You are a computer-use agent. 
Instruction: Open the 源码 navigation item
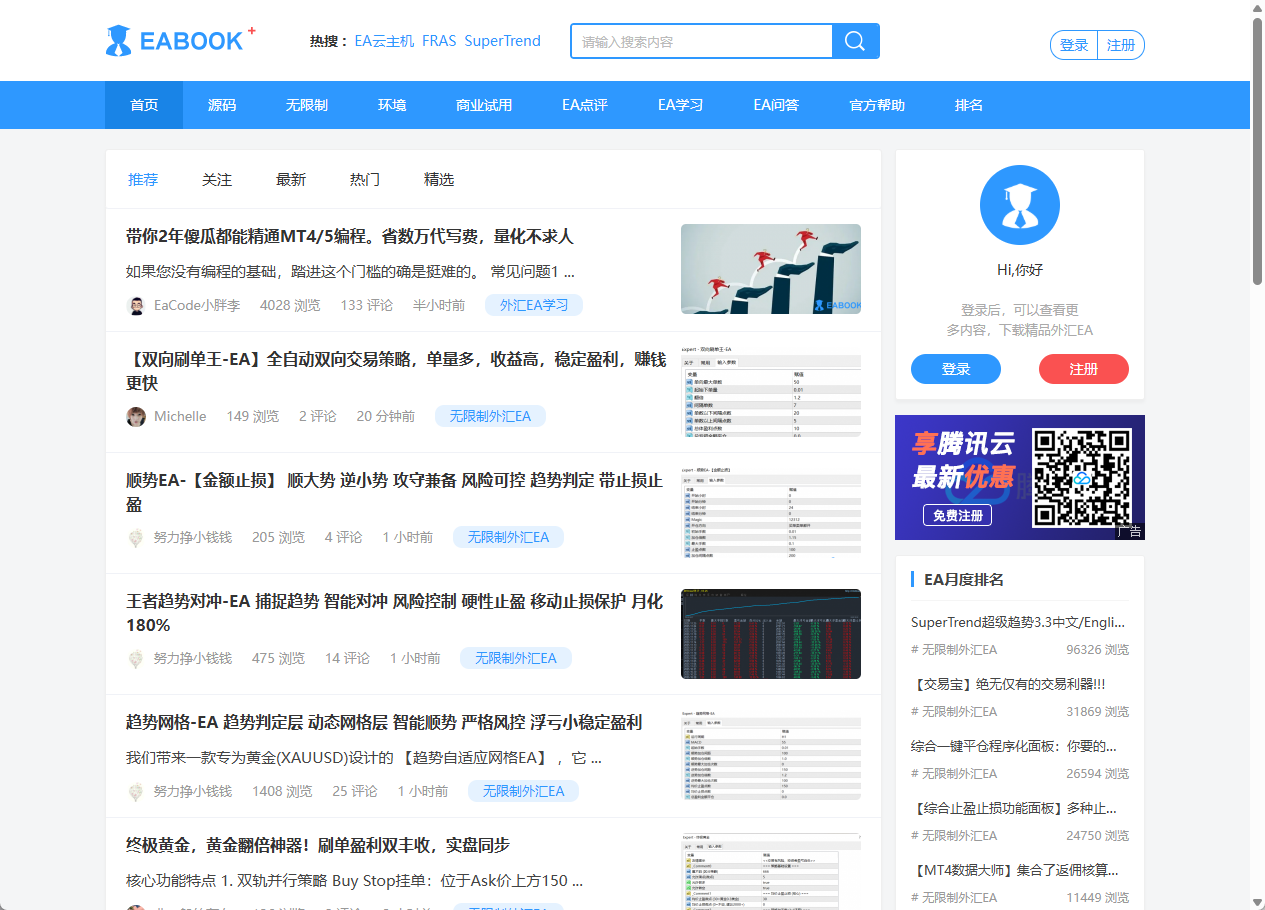(222, 105)
